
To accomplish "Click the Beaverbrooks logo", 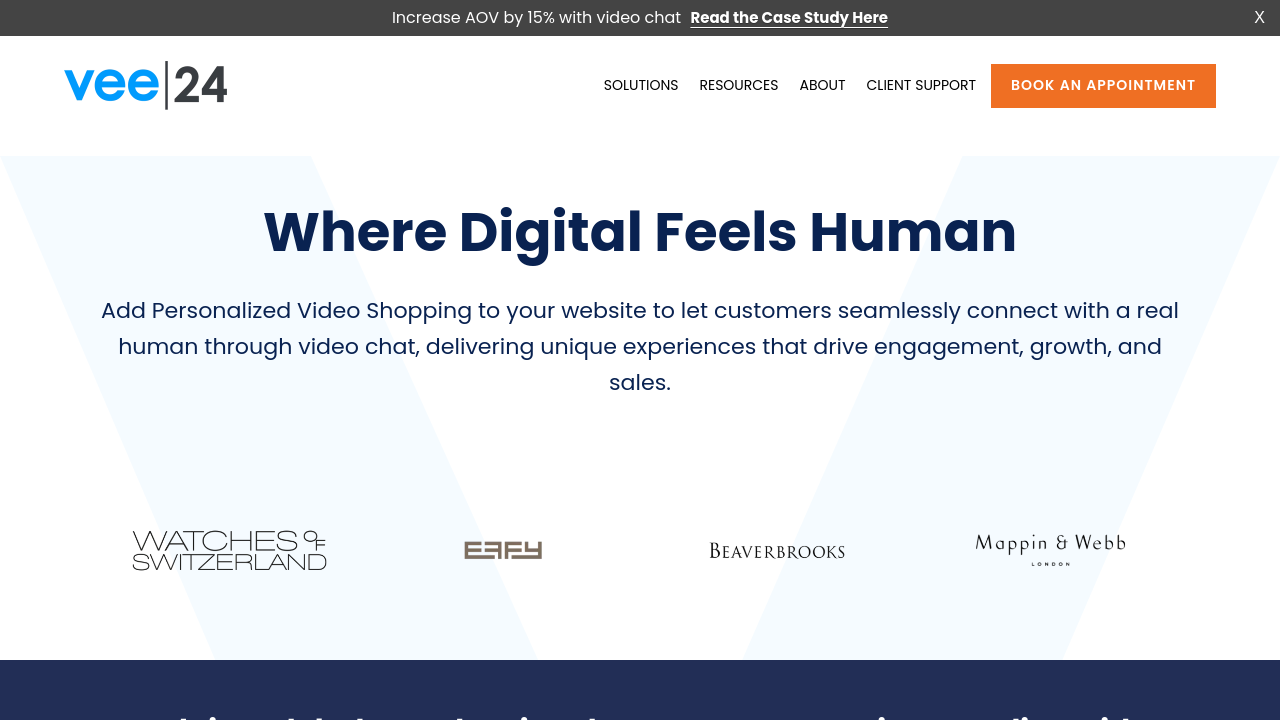I will point(777,551).
